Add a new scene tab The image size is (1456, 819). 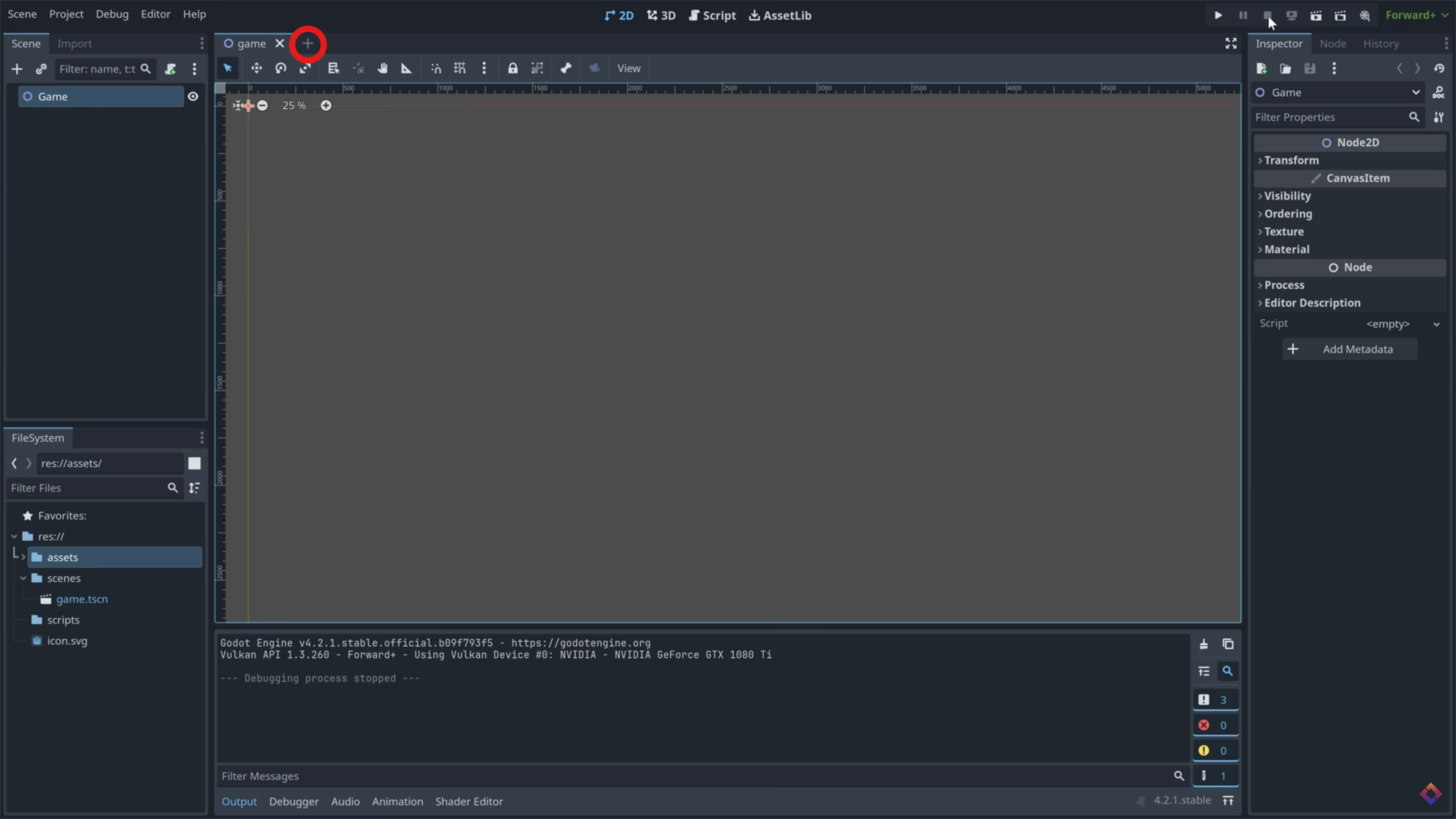click(x=308, y=44)
